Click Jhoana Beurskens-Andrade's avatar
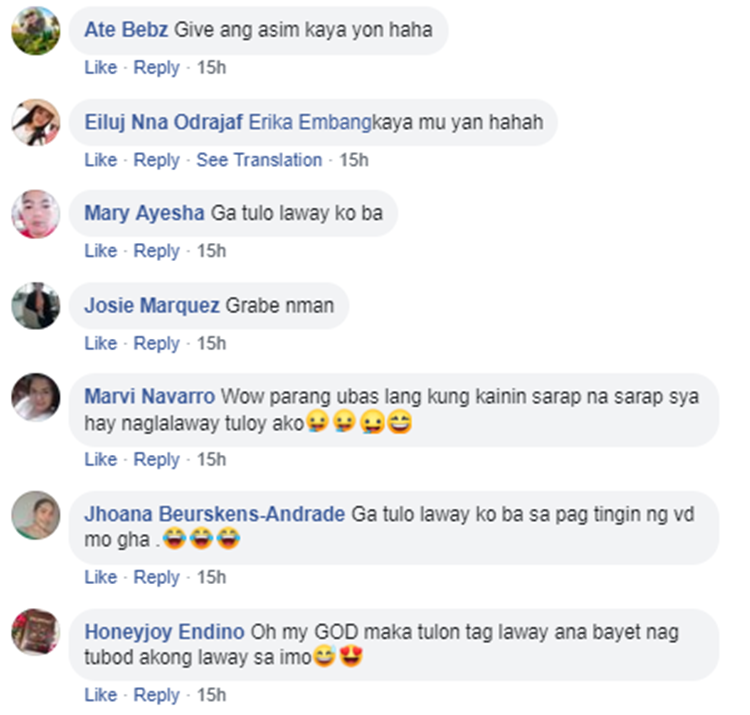The height and width of the screenshot is (715, 750). (36, 515)
